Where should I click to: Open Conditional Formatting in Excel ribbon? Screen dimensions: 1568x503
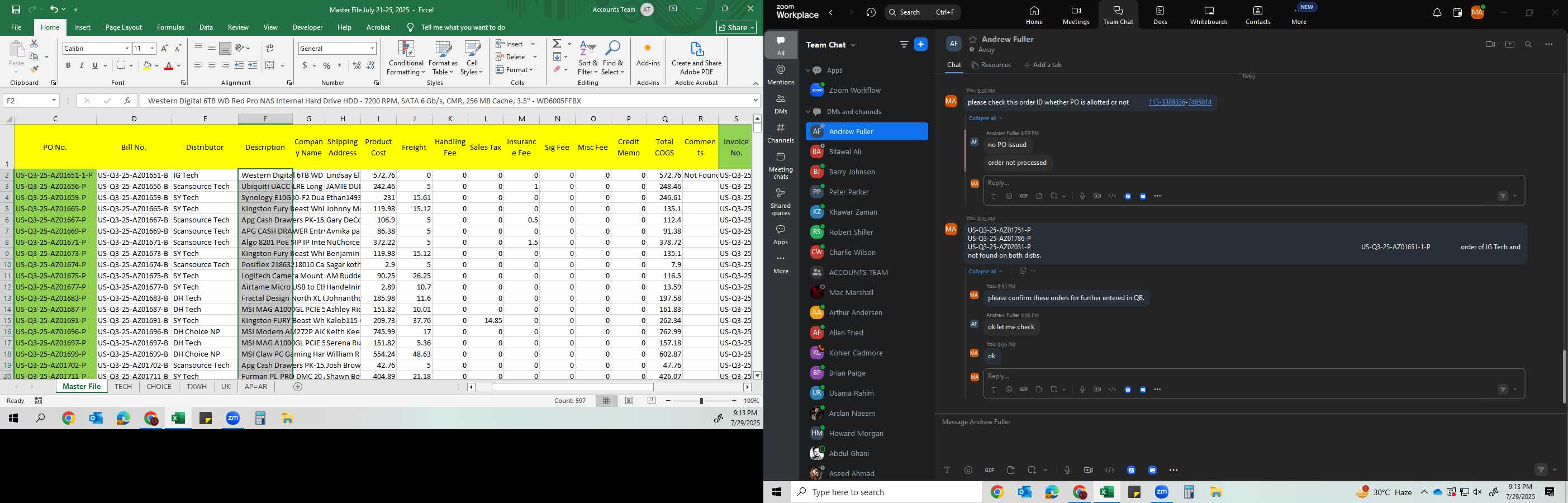pos(406,59)
